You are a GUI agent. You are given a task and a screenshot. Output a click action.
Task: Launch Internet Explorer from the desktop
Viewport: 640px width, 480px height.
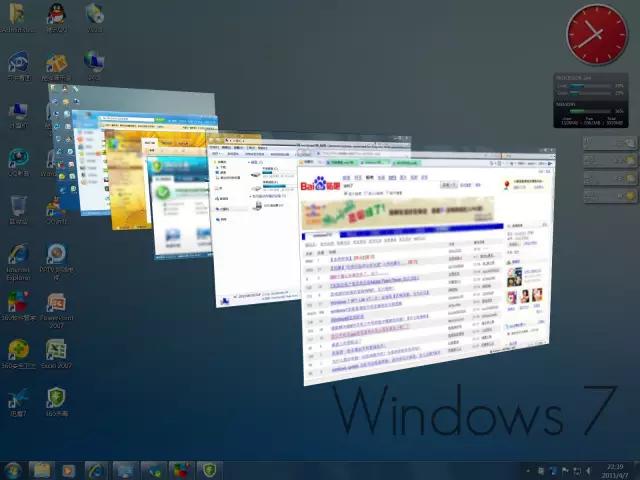18,262
